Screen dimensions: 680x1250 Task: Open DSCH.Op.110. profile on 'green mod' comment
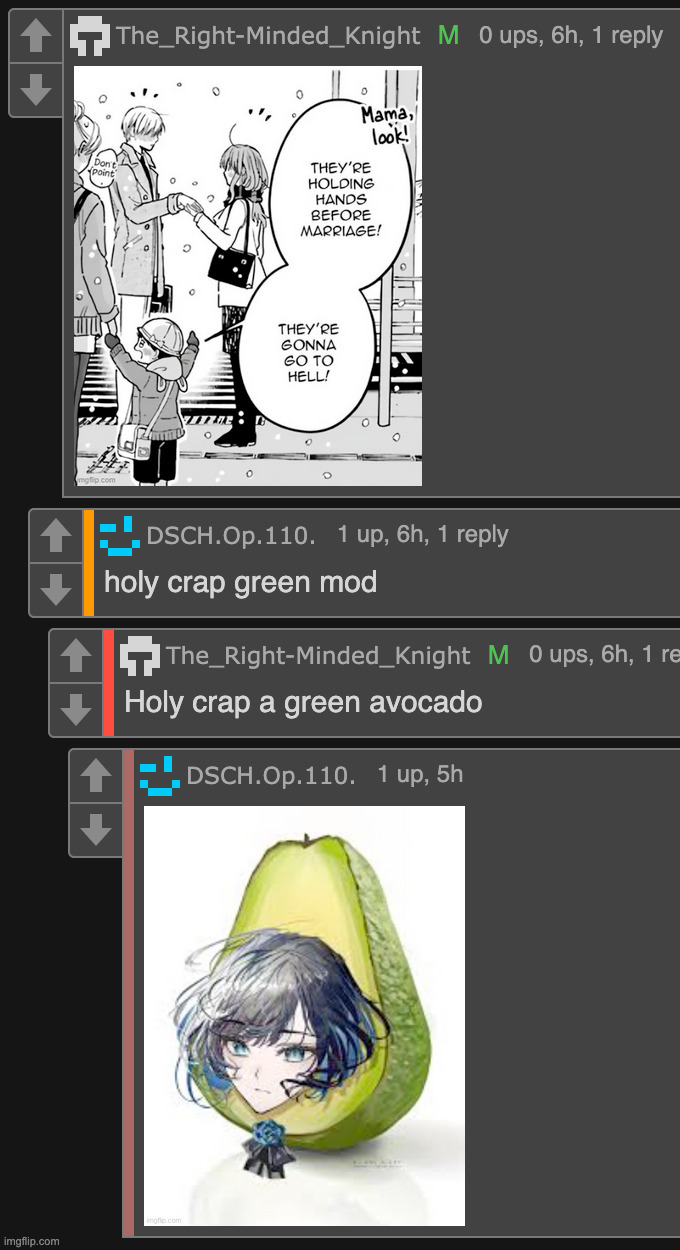pos(231,536)
